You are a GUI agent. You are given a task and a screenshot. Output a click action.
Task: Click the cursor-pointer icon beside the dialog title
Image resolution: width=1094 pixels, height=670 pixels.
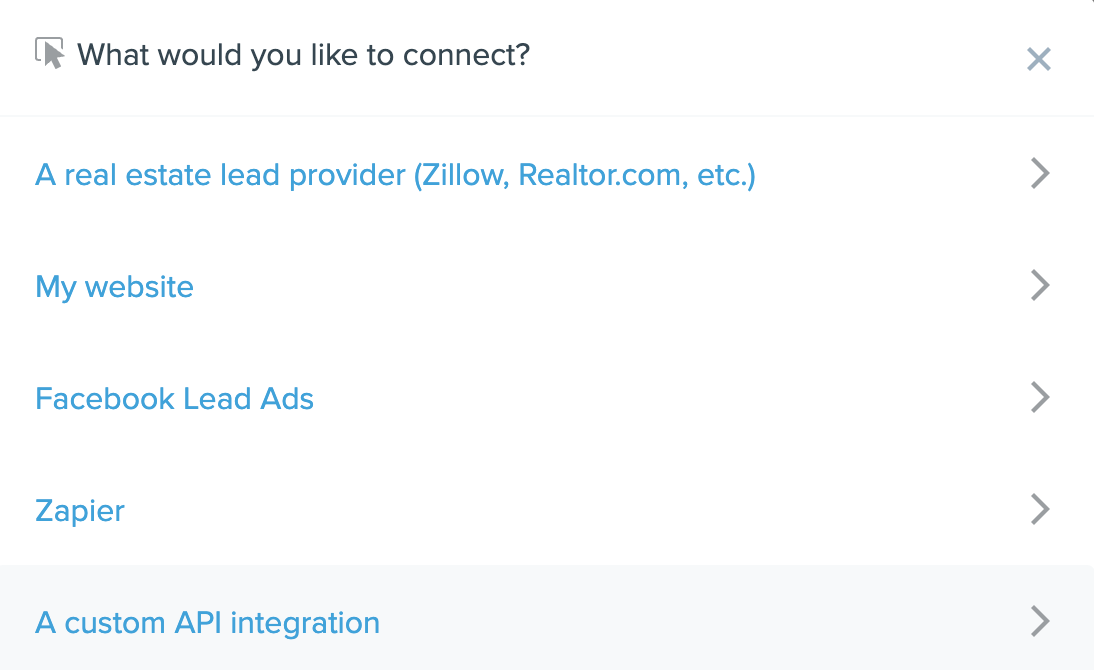coord(50,53)
